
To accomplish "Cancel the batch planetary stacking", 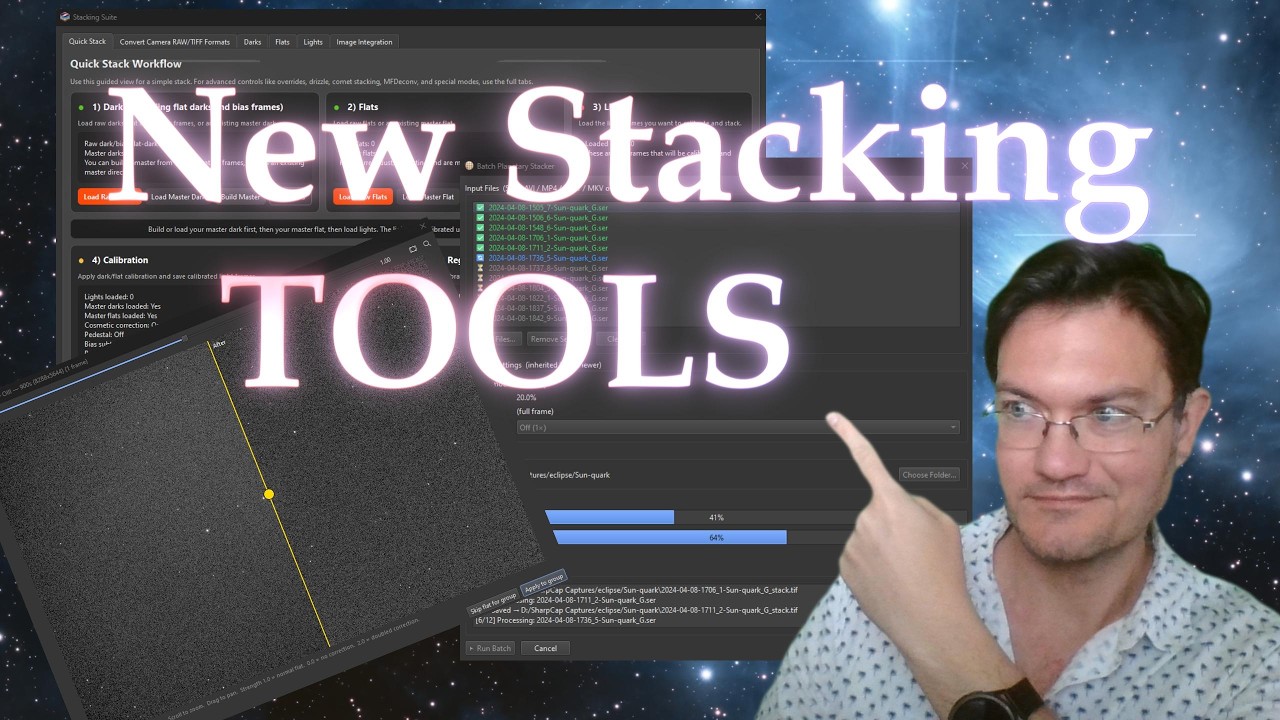I will pos(545,648).
